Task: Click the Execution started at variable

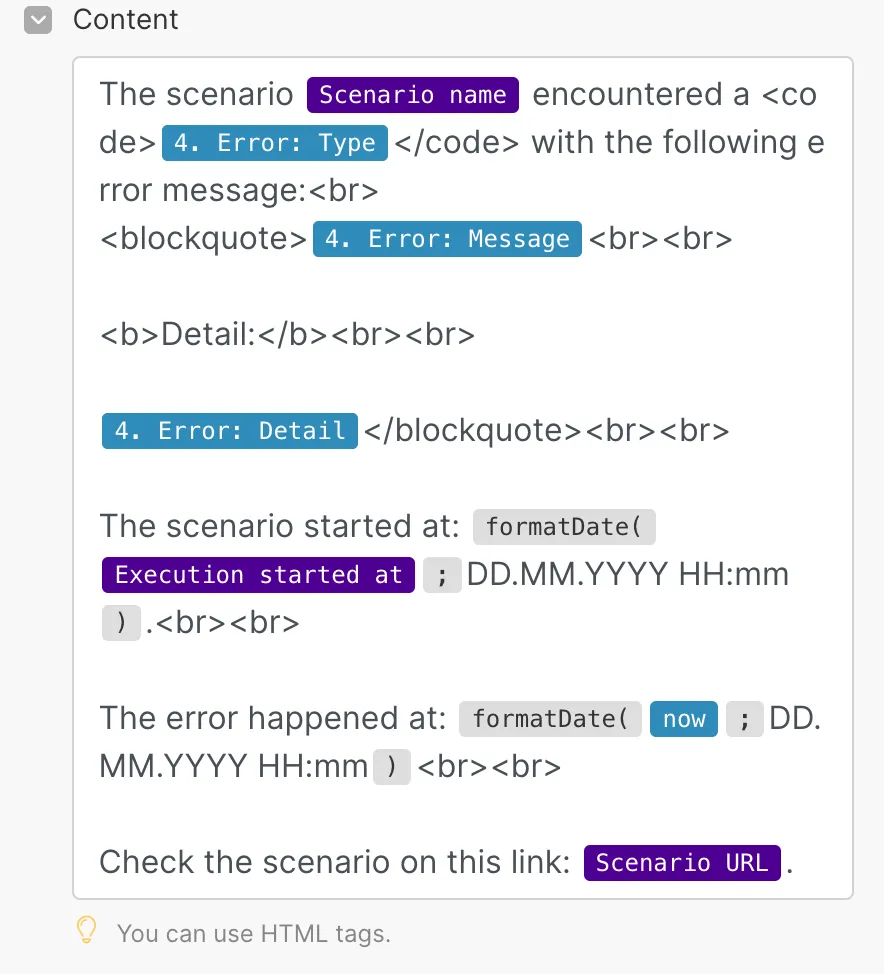Action: pyautogui.click(x=258, y=575)
